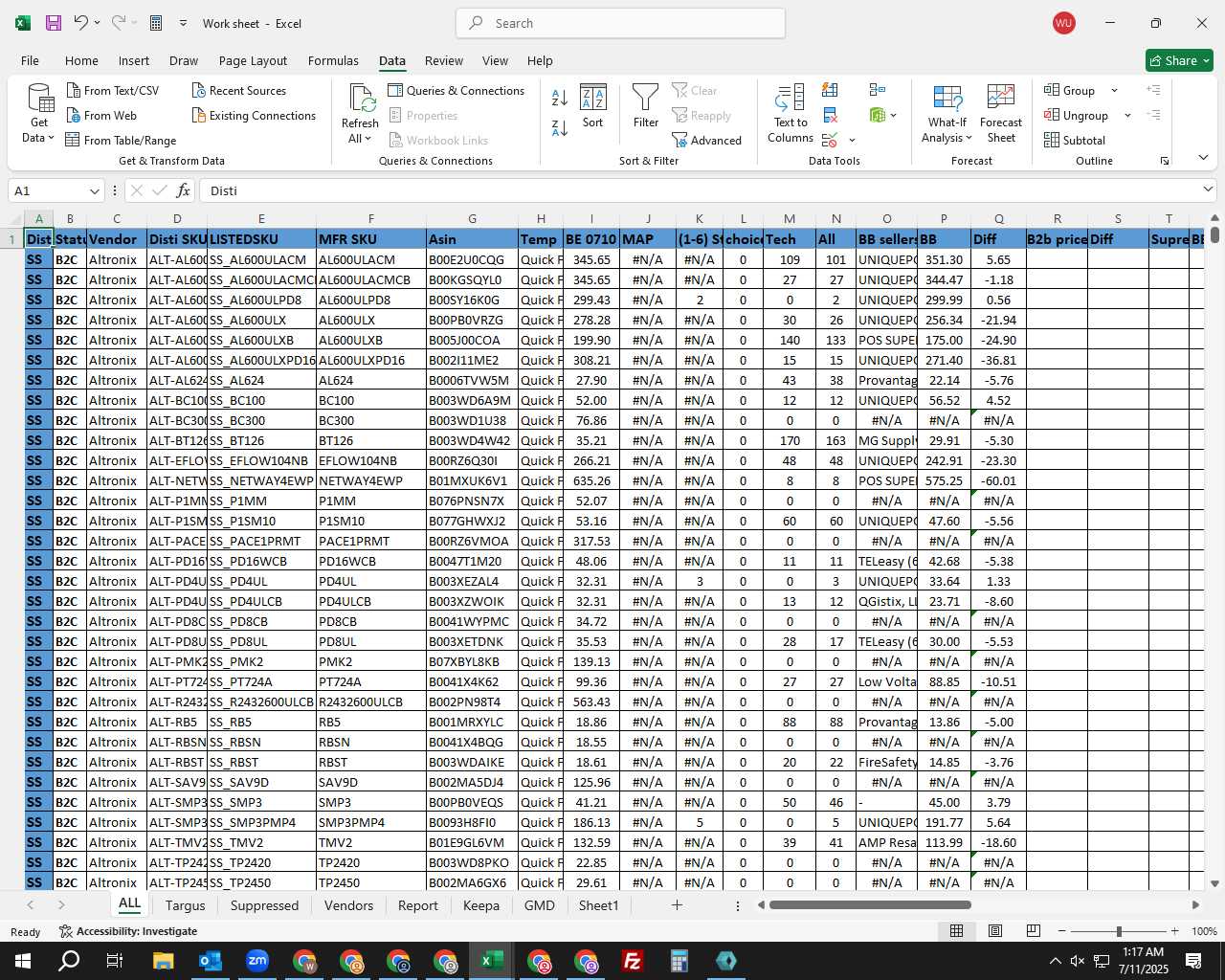
Task: Click From Web import
Action: 101,115
